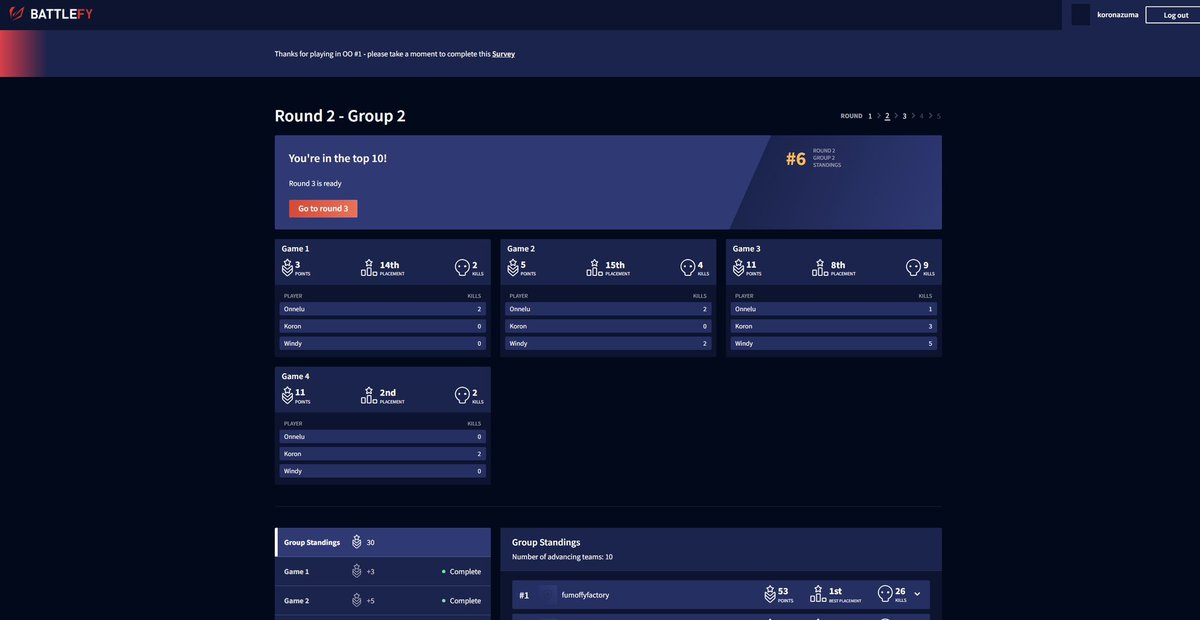The image size is (1200, 620).
Task: Click Game 4 points badge icon
Action: point(287,395)
